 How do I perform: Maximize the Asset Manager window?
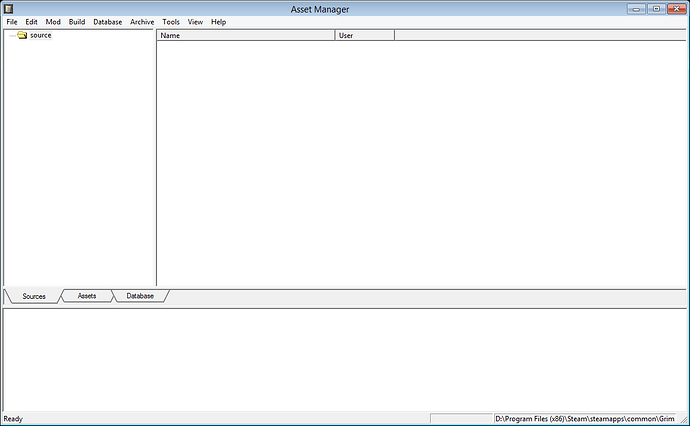click(x=656, y=8)
